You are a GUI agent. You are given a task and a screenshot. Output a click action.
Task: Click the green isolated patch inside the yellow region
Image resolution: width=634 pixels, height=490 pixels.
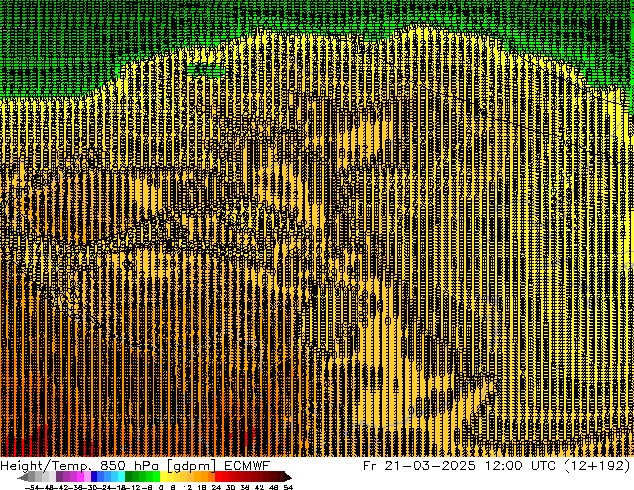[205, 71]
